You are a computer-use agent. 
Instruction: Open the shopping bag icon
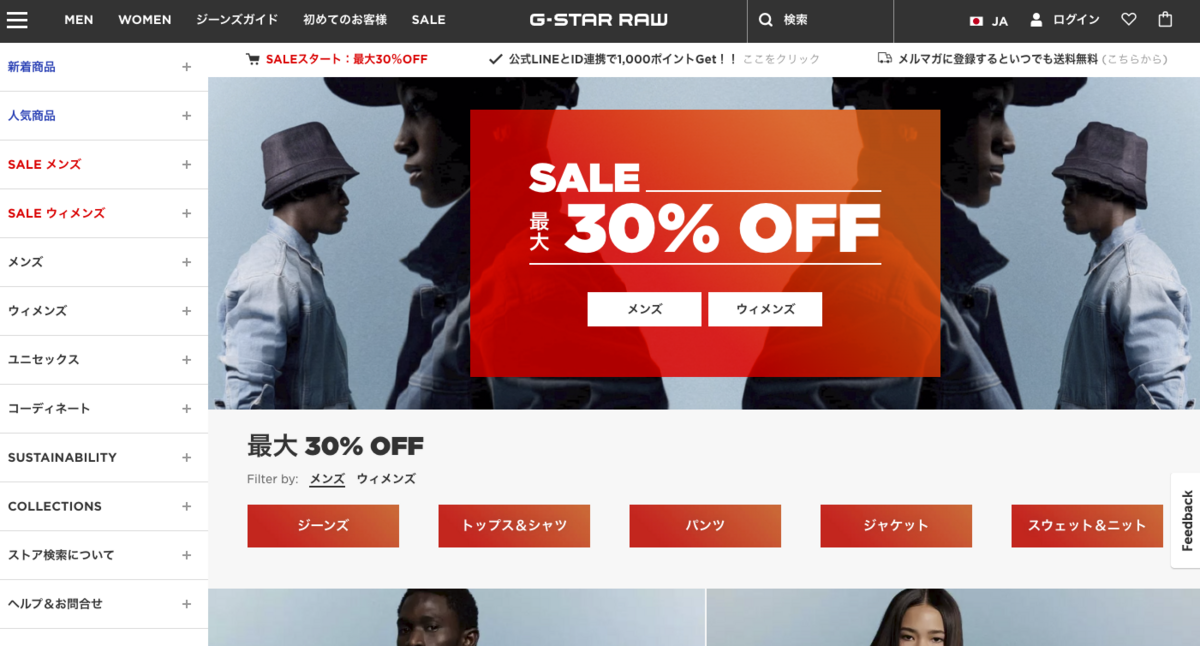click(x=1165, y=19)
